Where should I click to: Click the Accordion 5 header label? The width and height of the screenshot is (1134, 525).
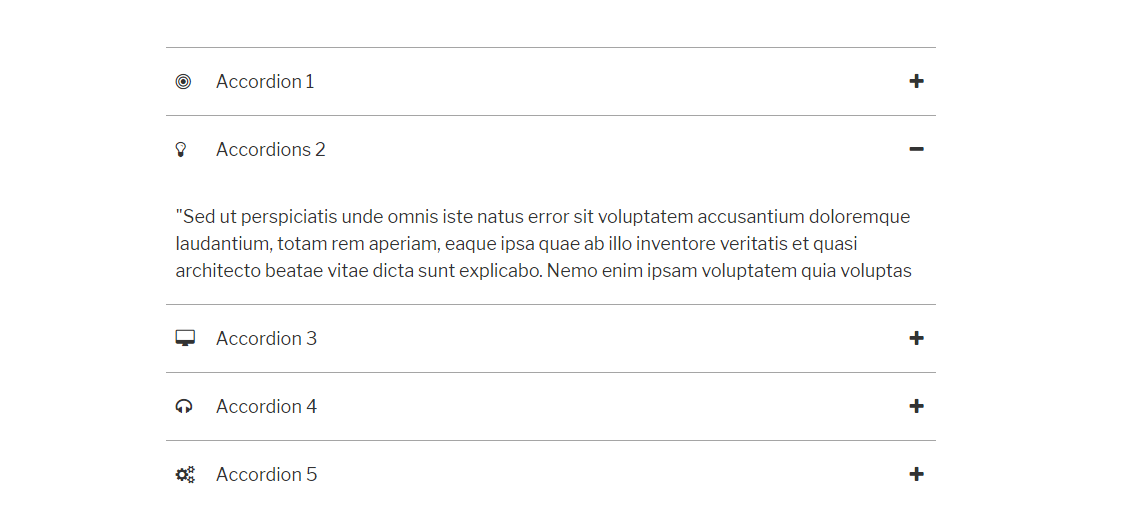(266, 475)
